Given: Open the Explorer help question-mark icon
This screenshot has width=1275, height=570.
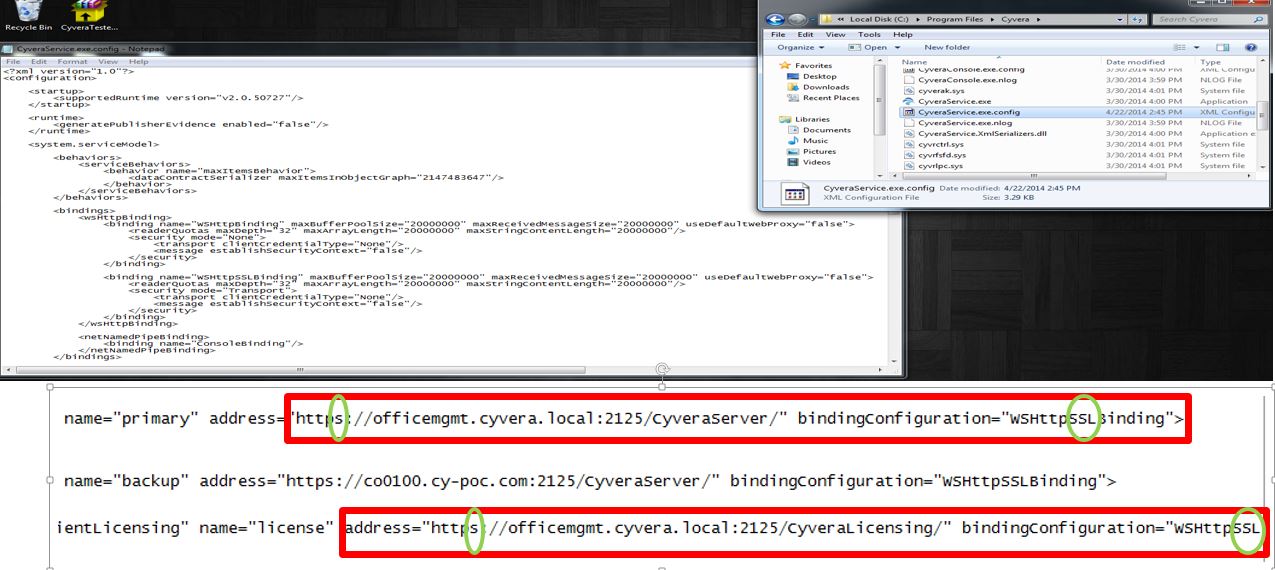Looking at the screenshot, I should coord(1250,47).
